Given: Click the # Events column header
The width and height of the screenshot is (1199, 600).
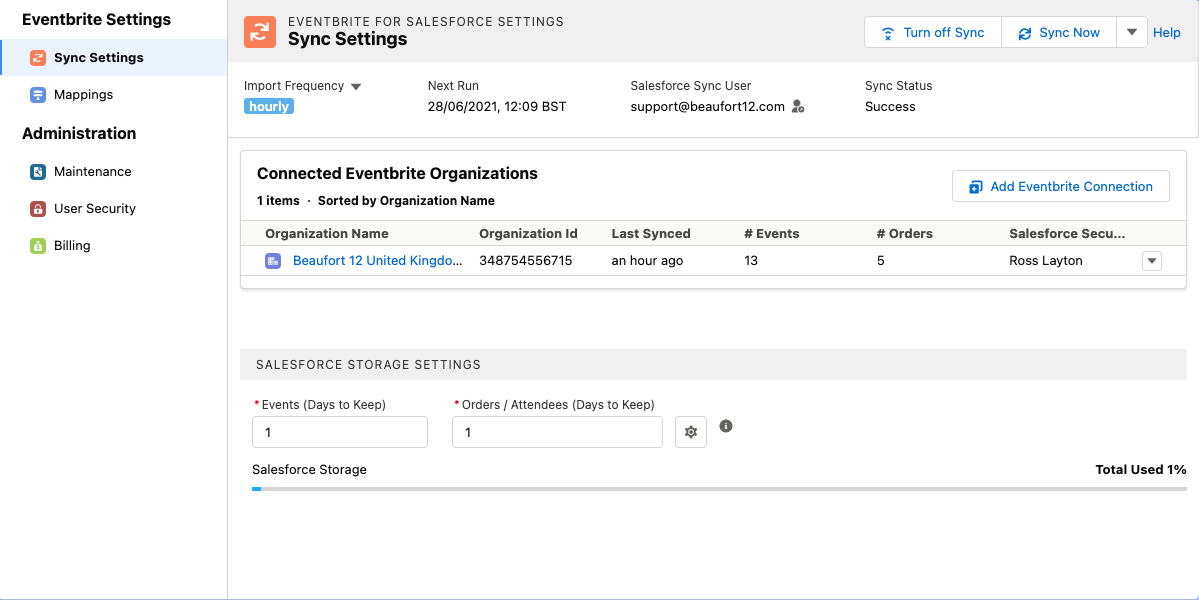Looking at the screenshot, I should click(x=772, y=234).
